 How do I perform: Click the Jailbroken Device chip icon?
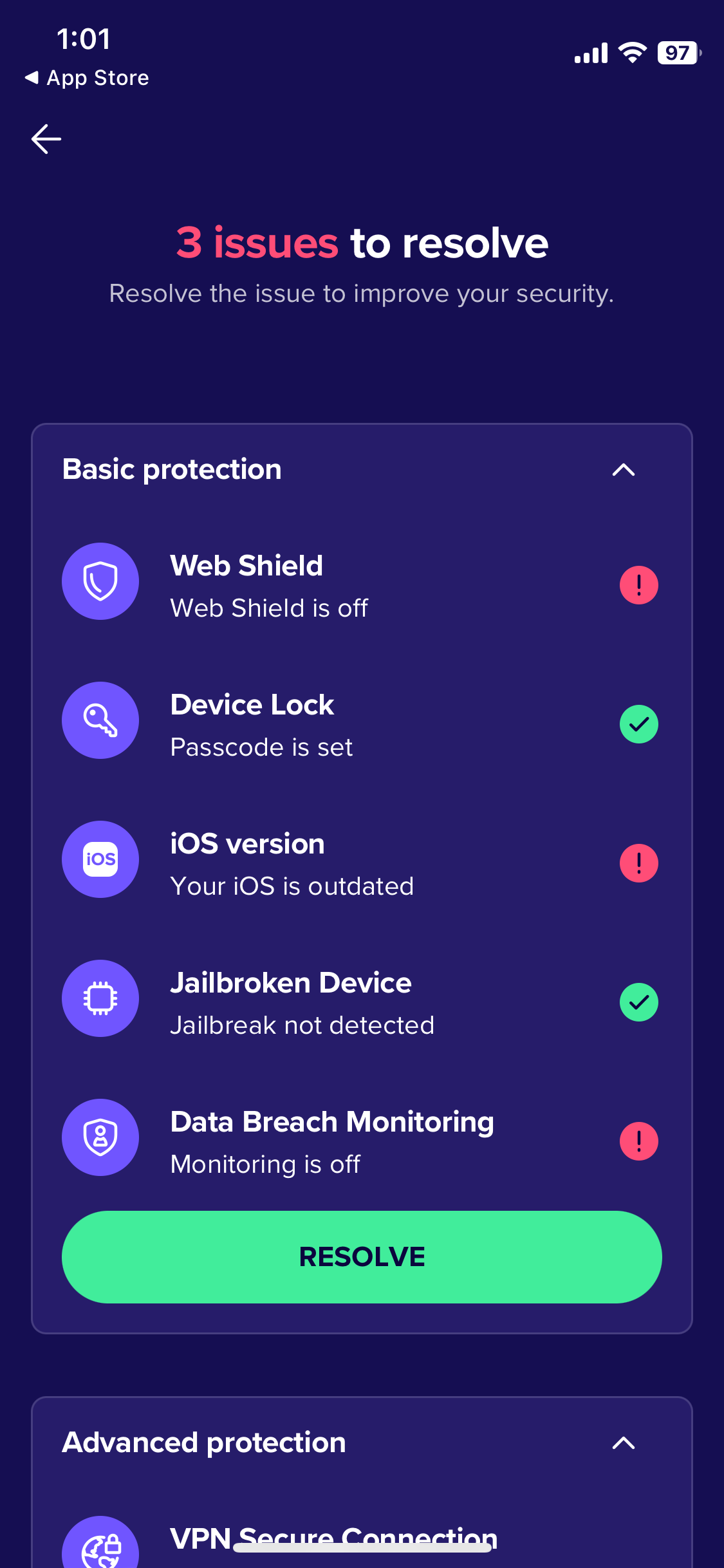pos(100,998)
